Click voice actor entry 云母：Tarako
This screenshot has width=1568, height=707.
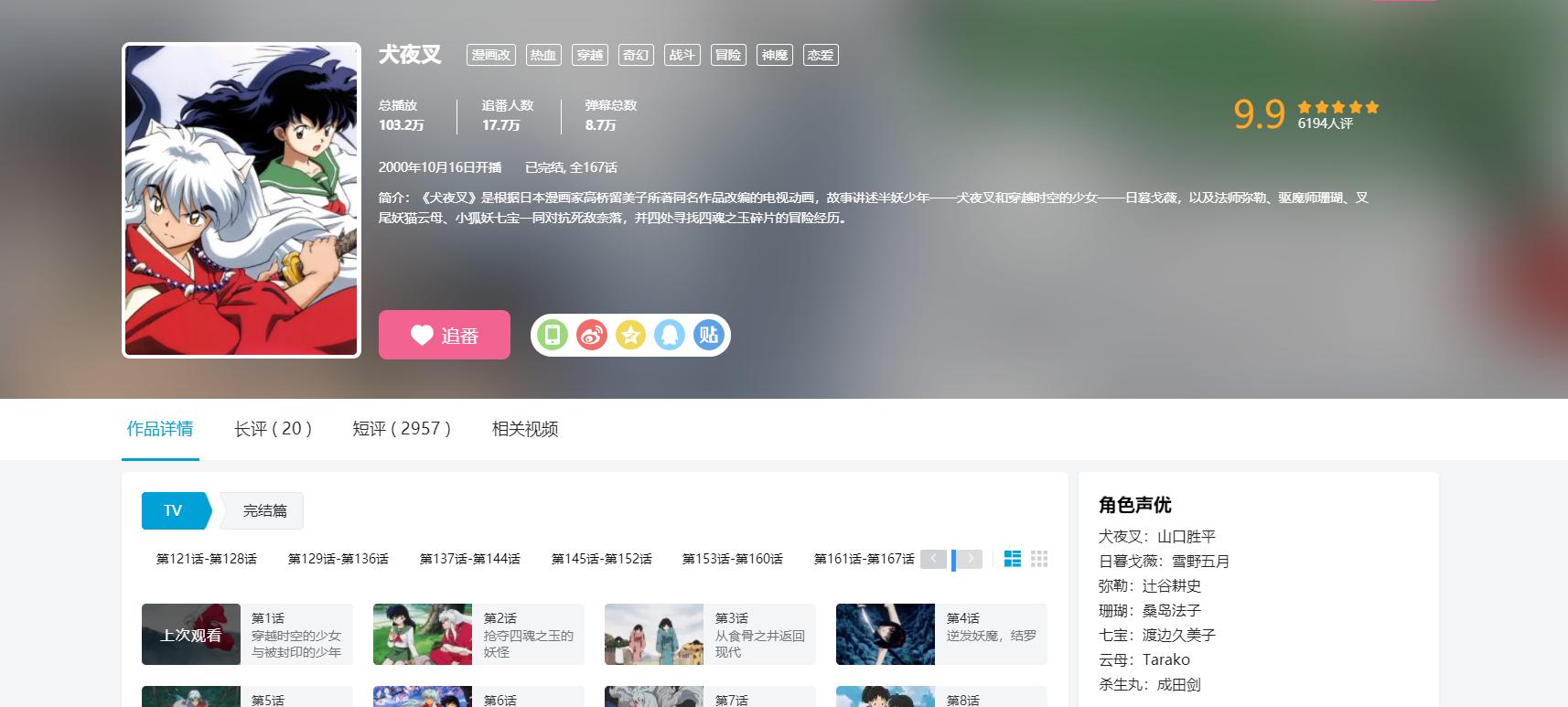pos(1144,660)
